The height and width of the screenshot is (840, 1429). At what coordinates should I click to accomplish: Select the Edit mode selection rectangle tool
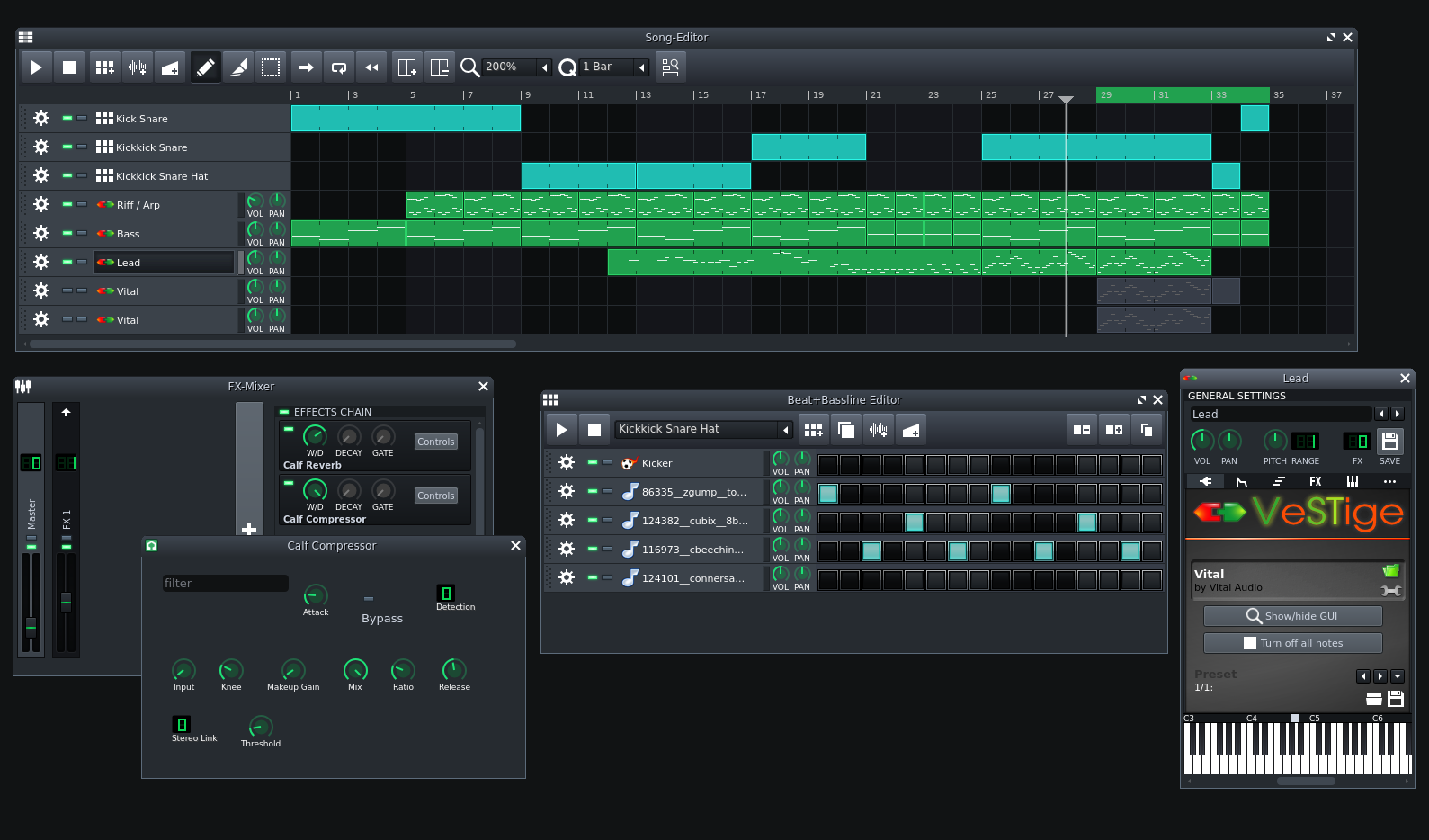tap(270, 67)
